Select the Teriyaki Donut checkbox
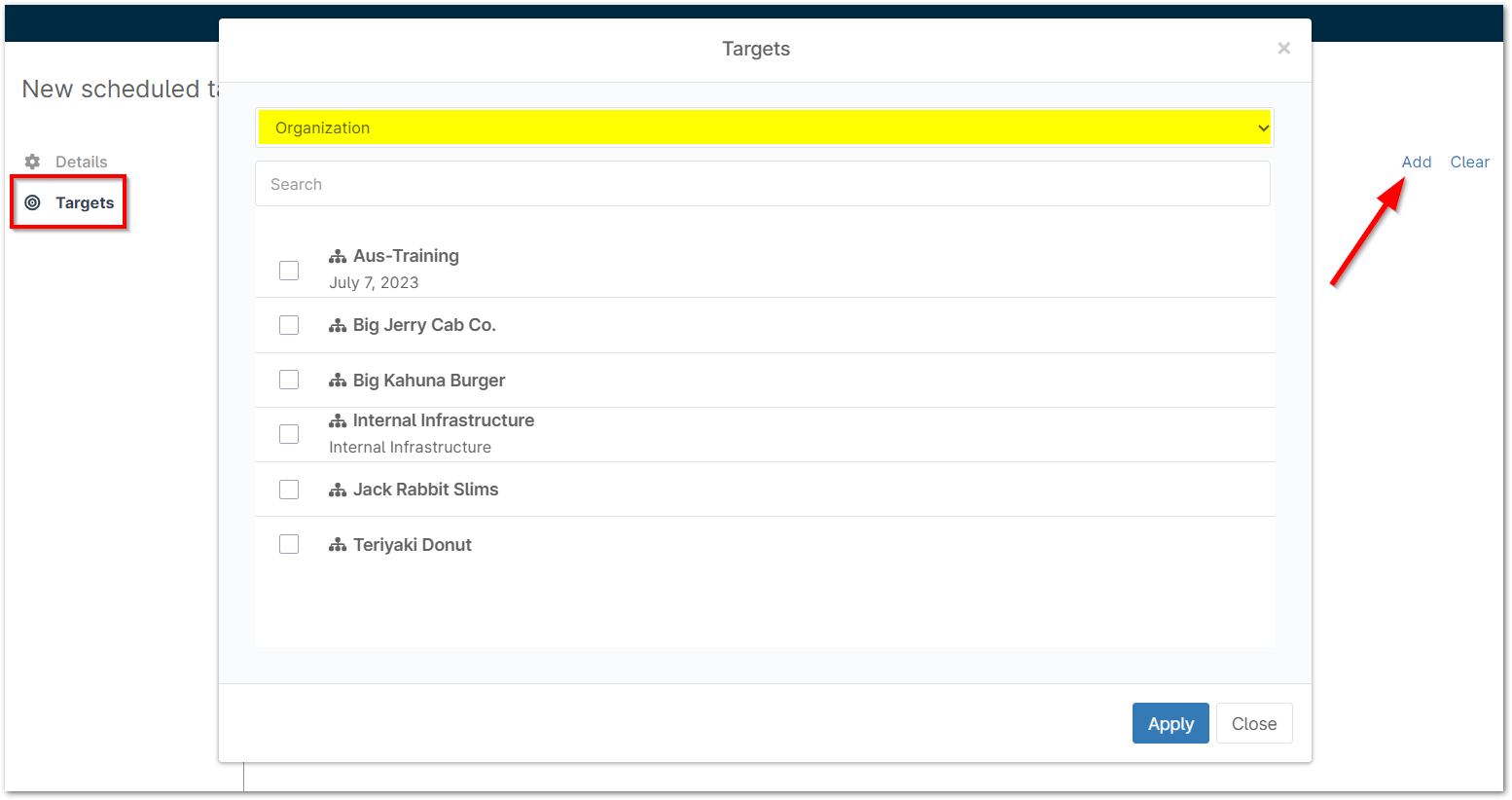1512x800 pixels. [x=289, y=544]
